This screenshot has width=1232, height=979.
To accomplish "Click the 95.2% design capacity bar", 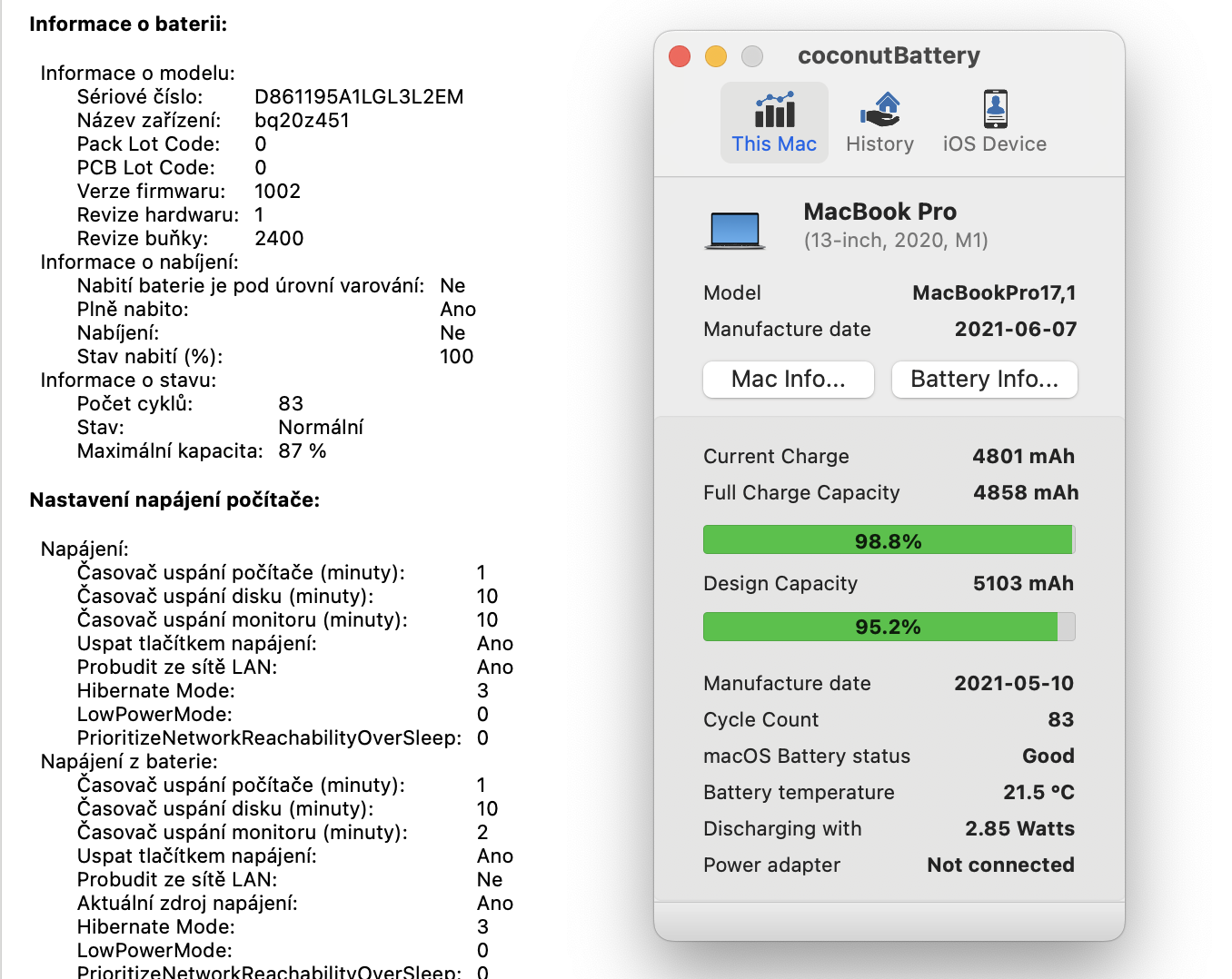I will click(888, 627).
